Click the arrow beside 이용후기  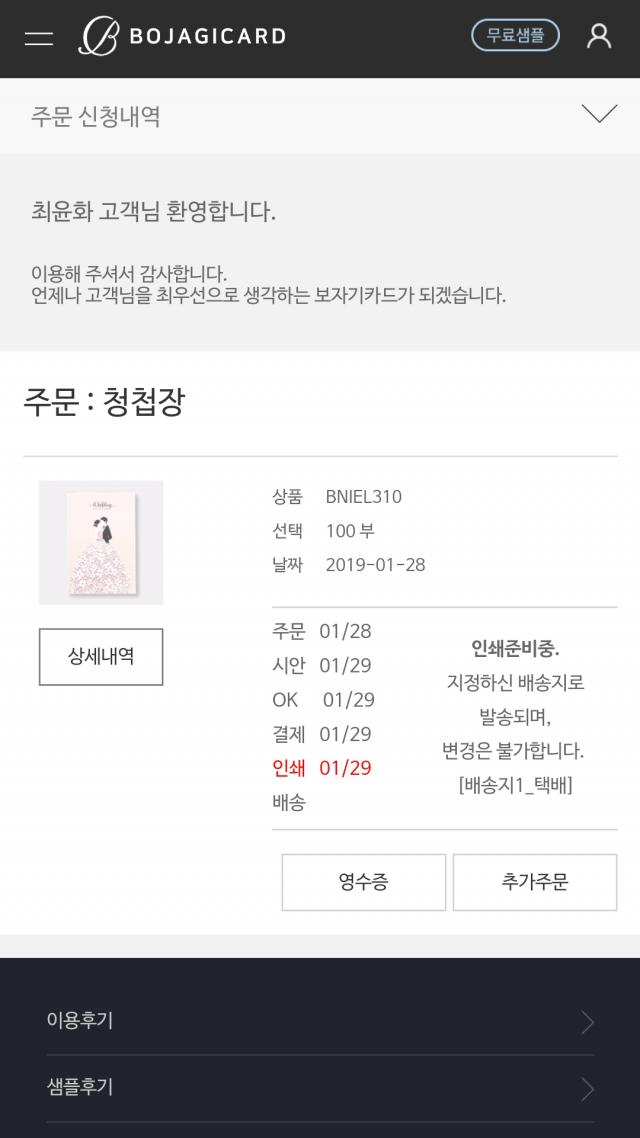(587, 1022)
